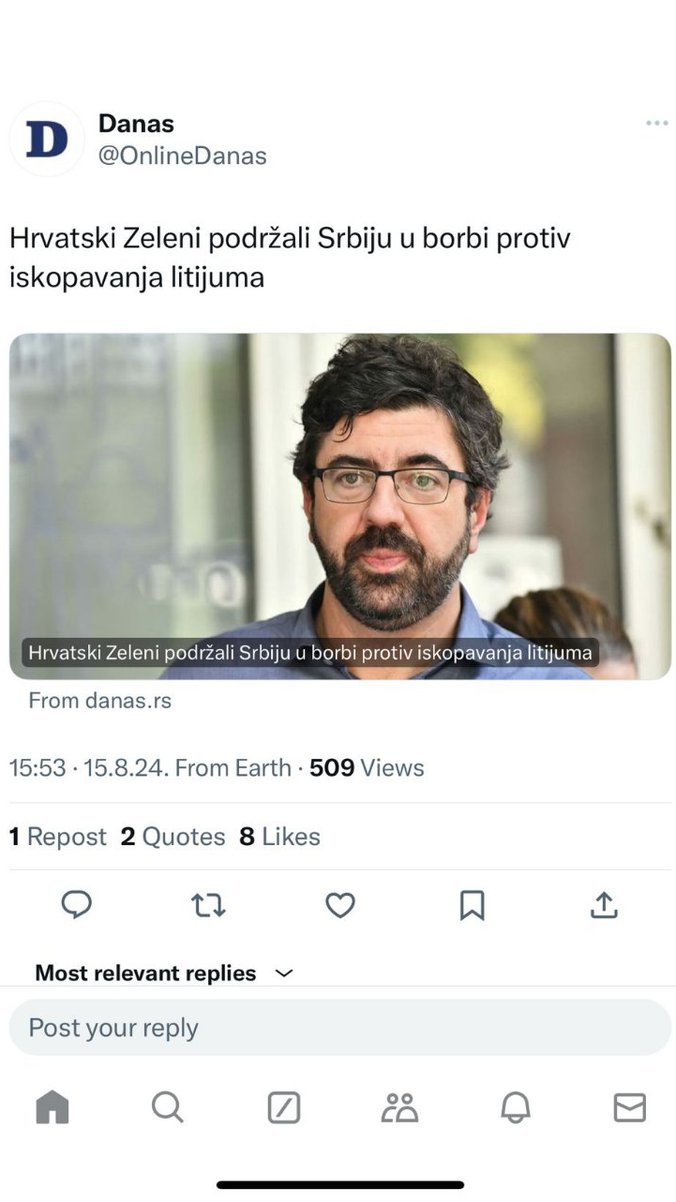View the 8 Likes list
The image size is (676, 1202).
pos(280,837)
